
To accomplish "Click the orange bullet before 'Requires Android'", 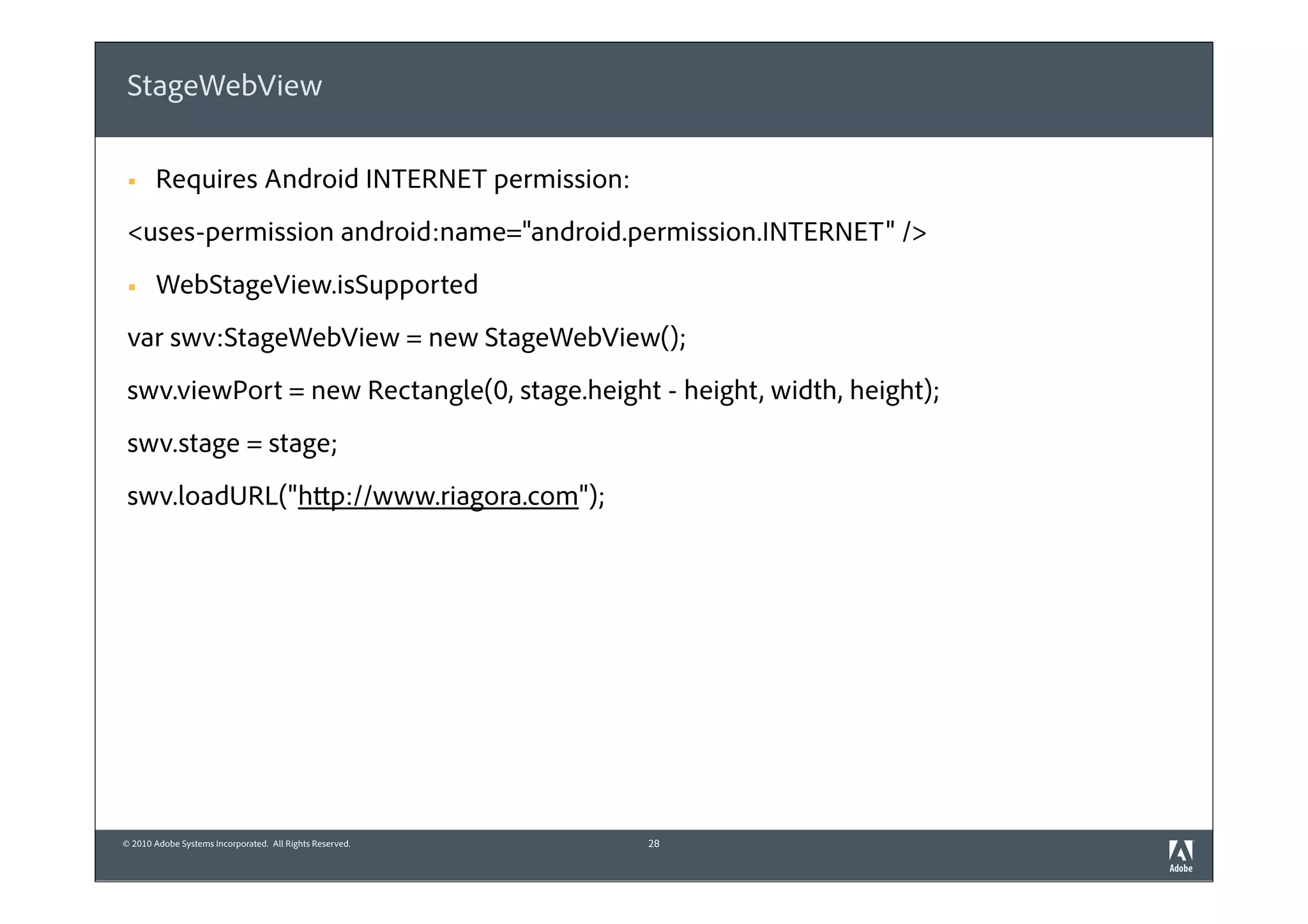I will coord(132,182).
